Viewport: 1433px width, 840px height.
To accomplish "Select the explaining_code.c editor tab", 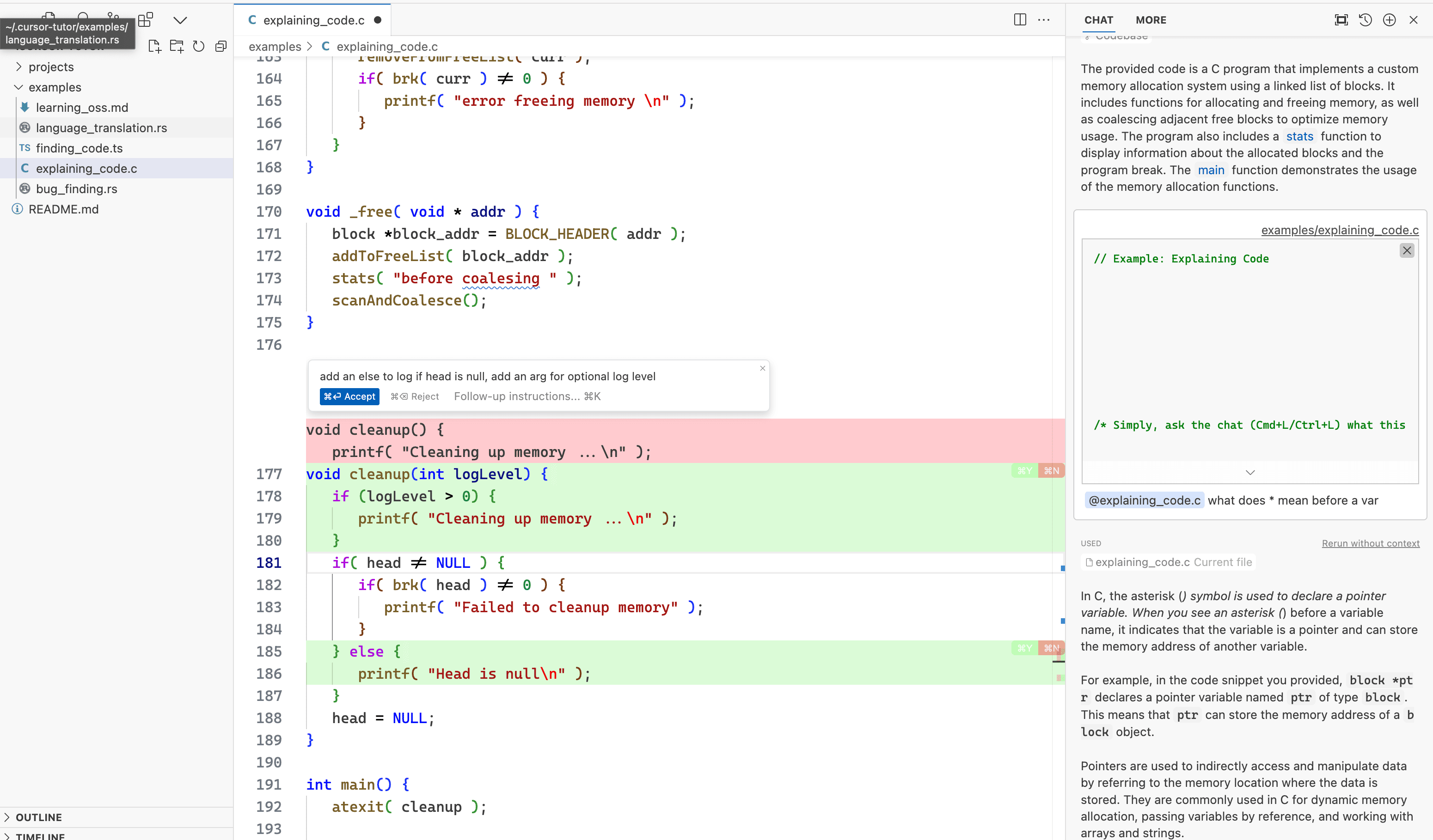I will tap(313, 20).
